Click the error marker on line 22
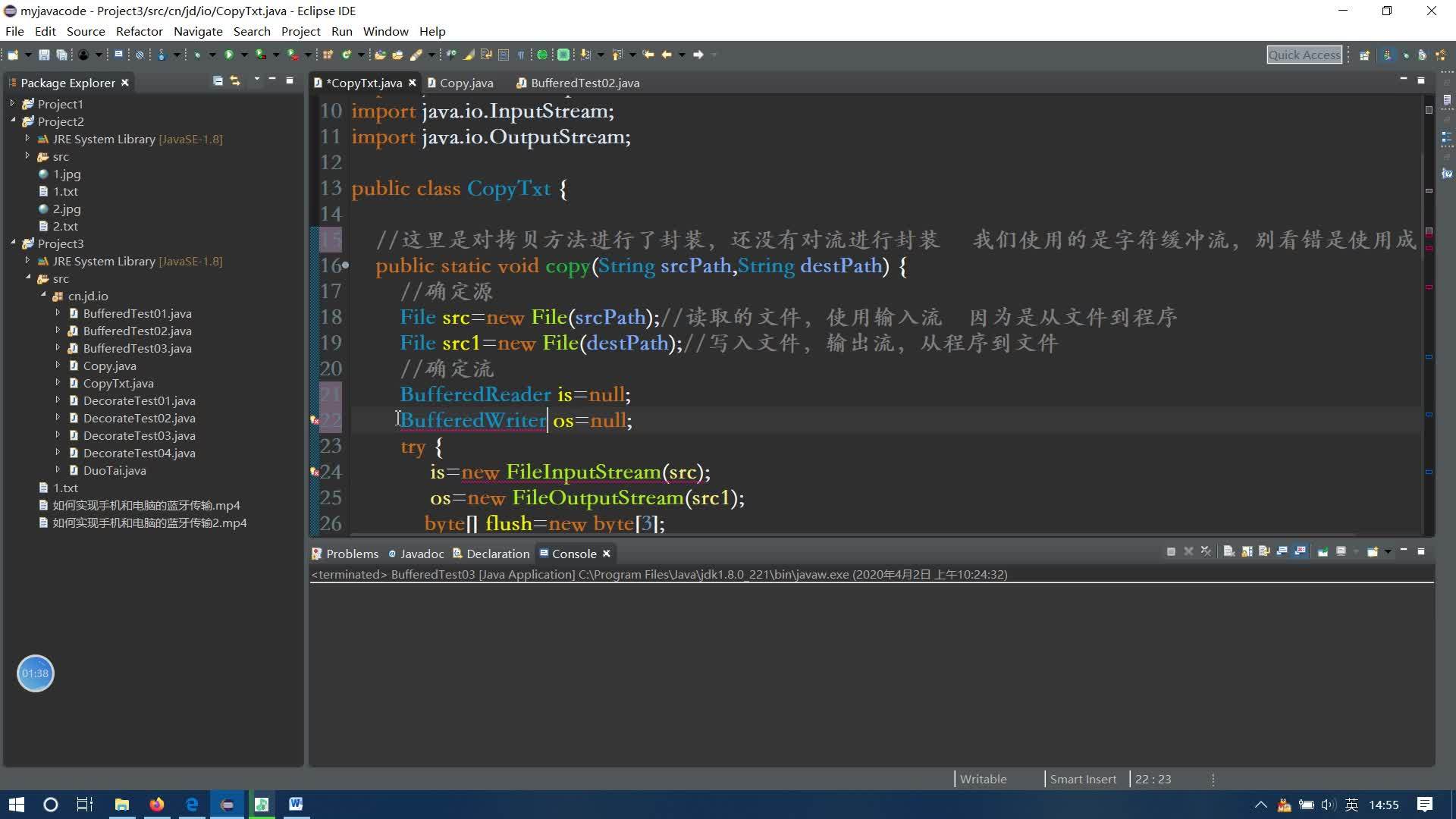 click(x=315, y=420)
